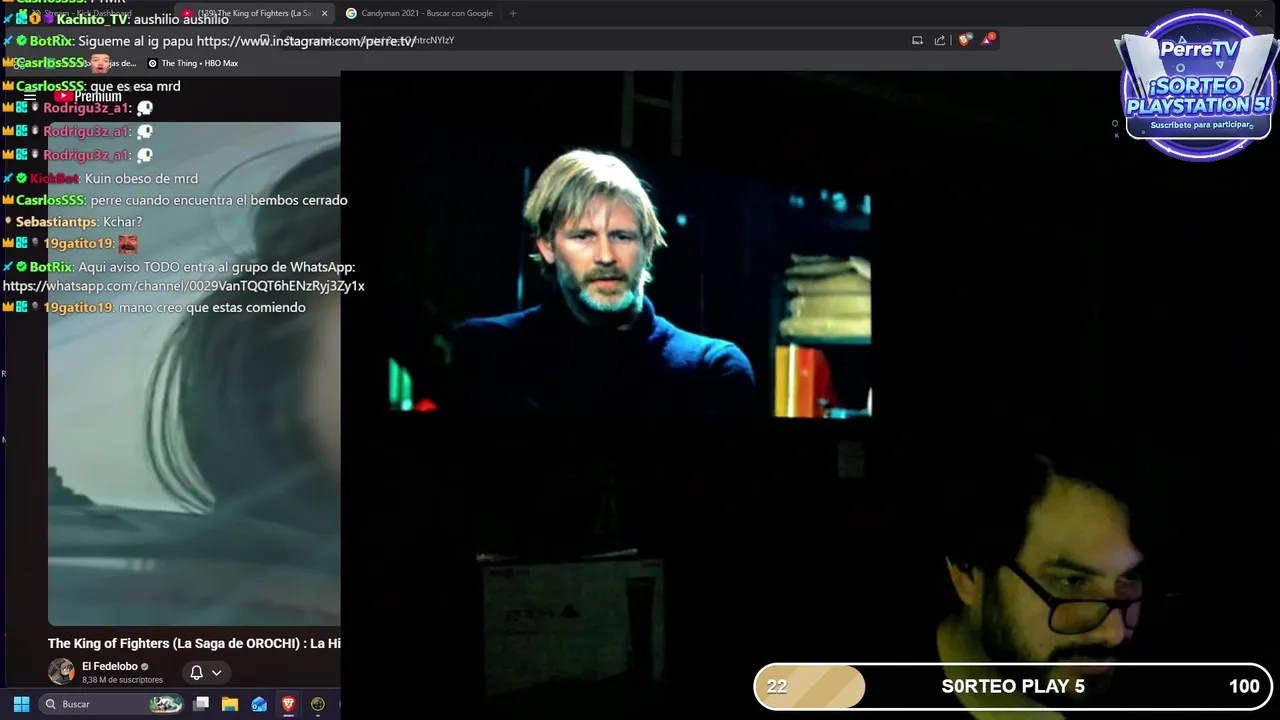
Task: Click the install app icon in address bar
Action: tap(917, 40)
